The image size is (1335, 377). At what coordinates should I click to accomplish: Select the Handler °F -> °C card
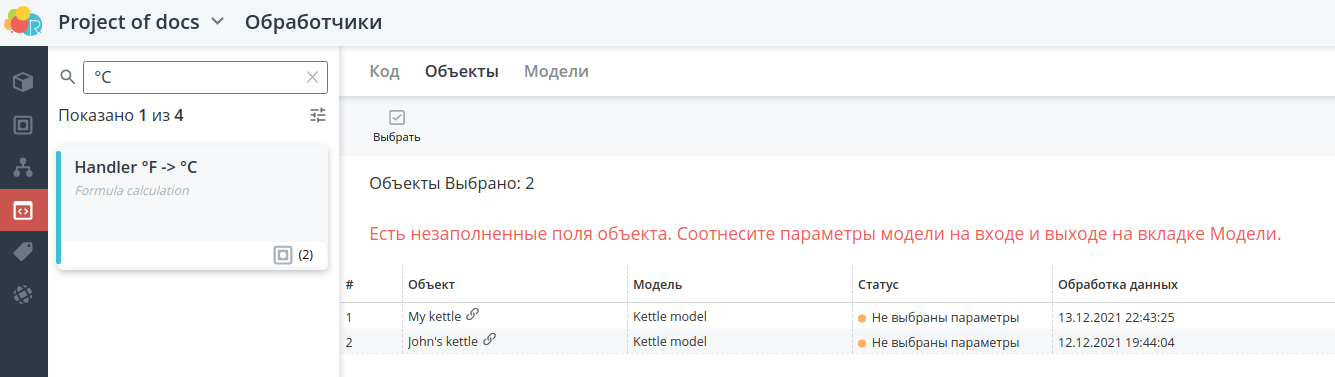(x=192, y=209)
